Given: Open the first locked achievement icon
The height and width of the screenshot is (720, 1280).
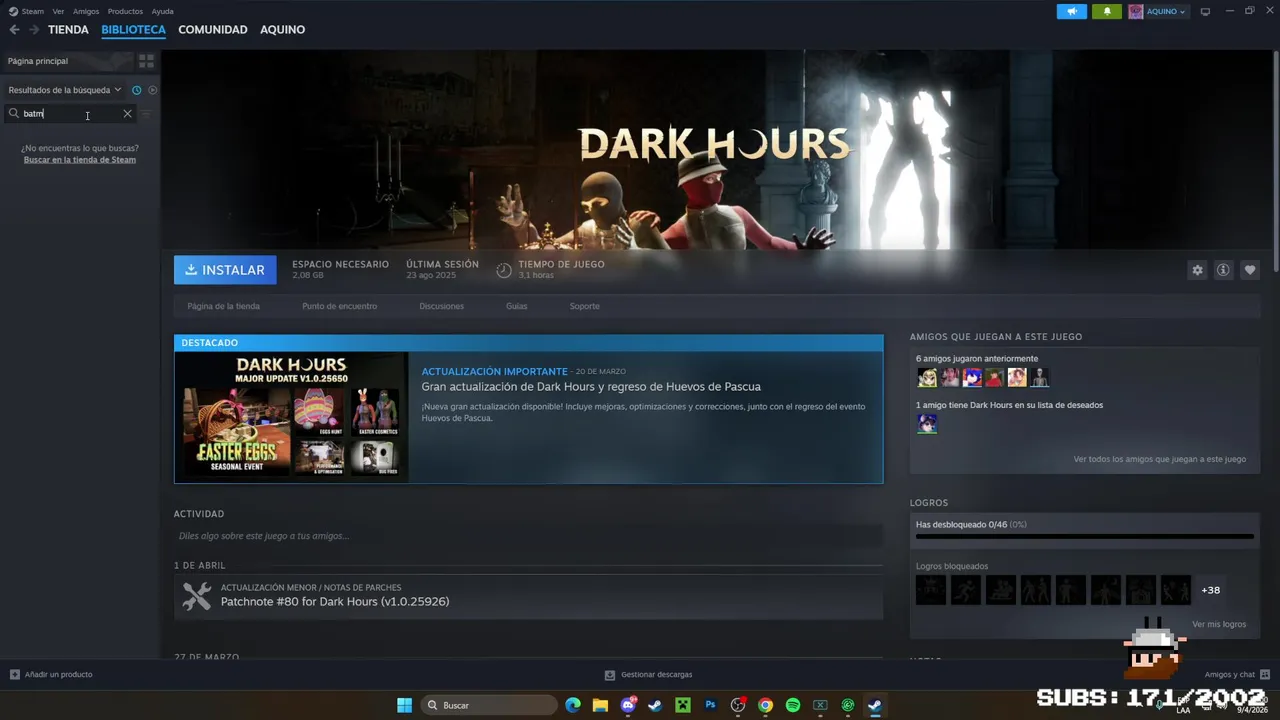Looking at the screenshot, I should [930, 590].
